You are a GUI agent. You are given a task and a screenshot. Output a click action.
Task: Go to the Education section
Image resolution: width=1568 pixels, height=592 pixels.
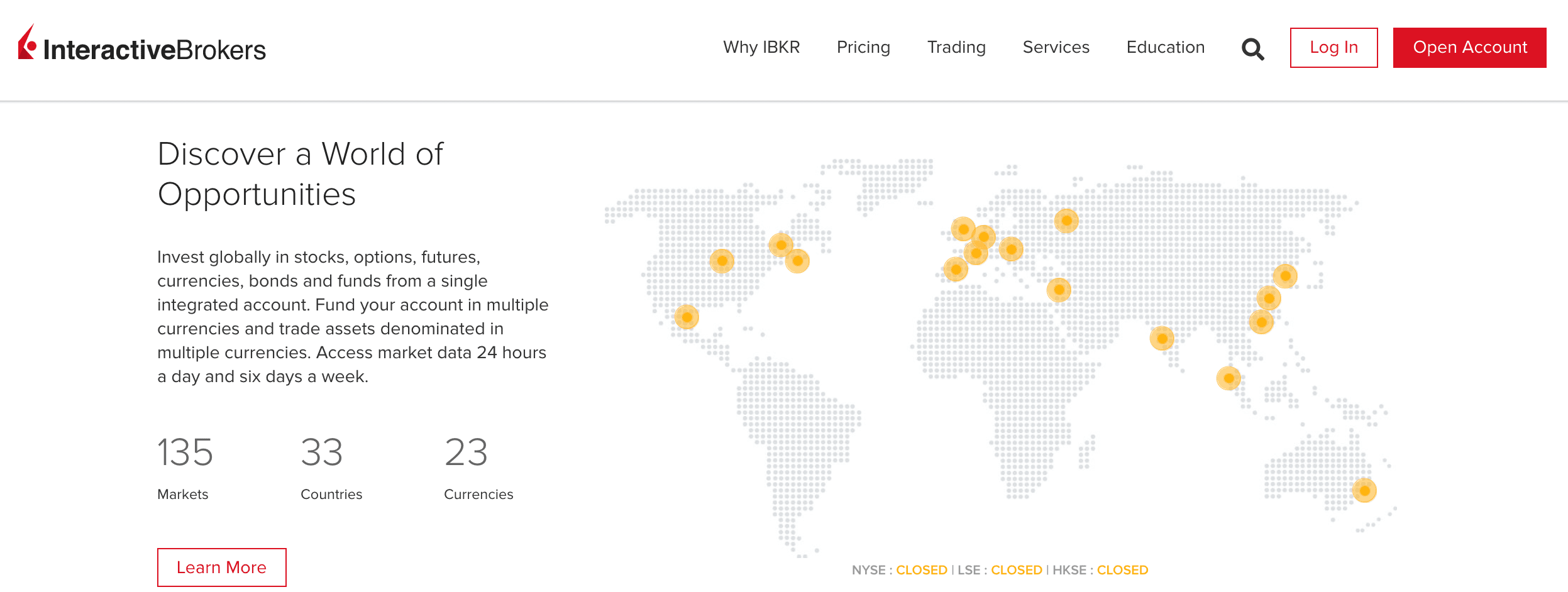tap(1166, 47)
